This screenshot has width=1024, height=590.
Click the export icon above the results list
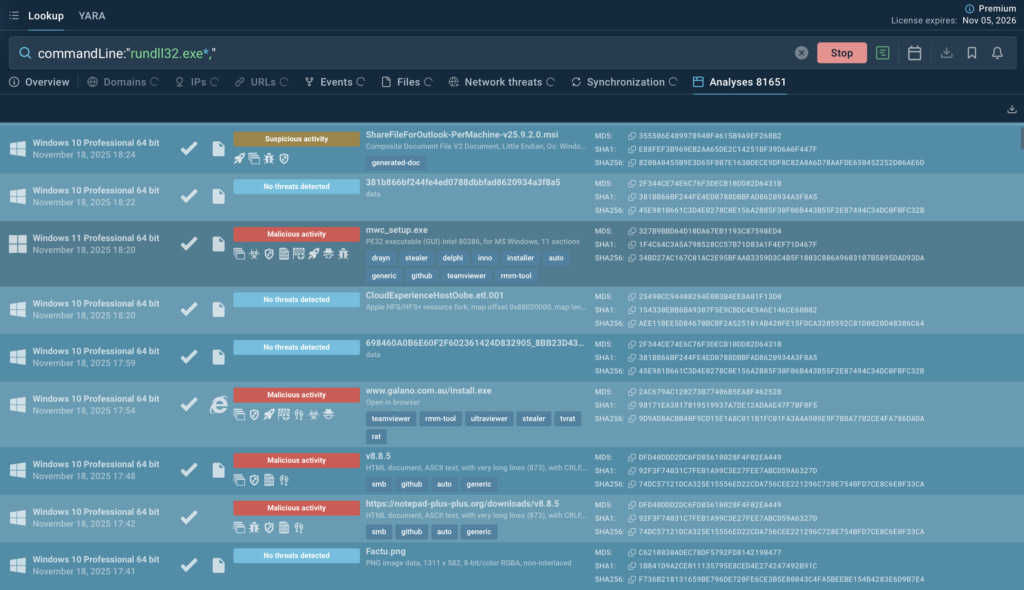[x=1010, y=108]
